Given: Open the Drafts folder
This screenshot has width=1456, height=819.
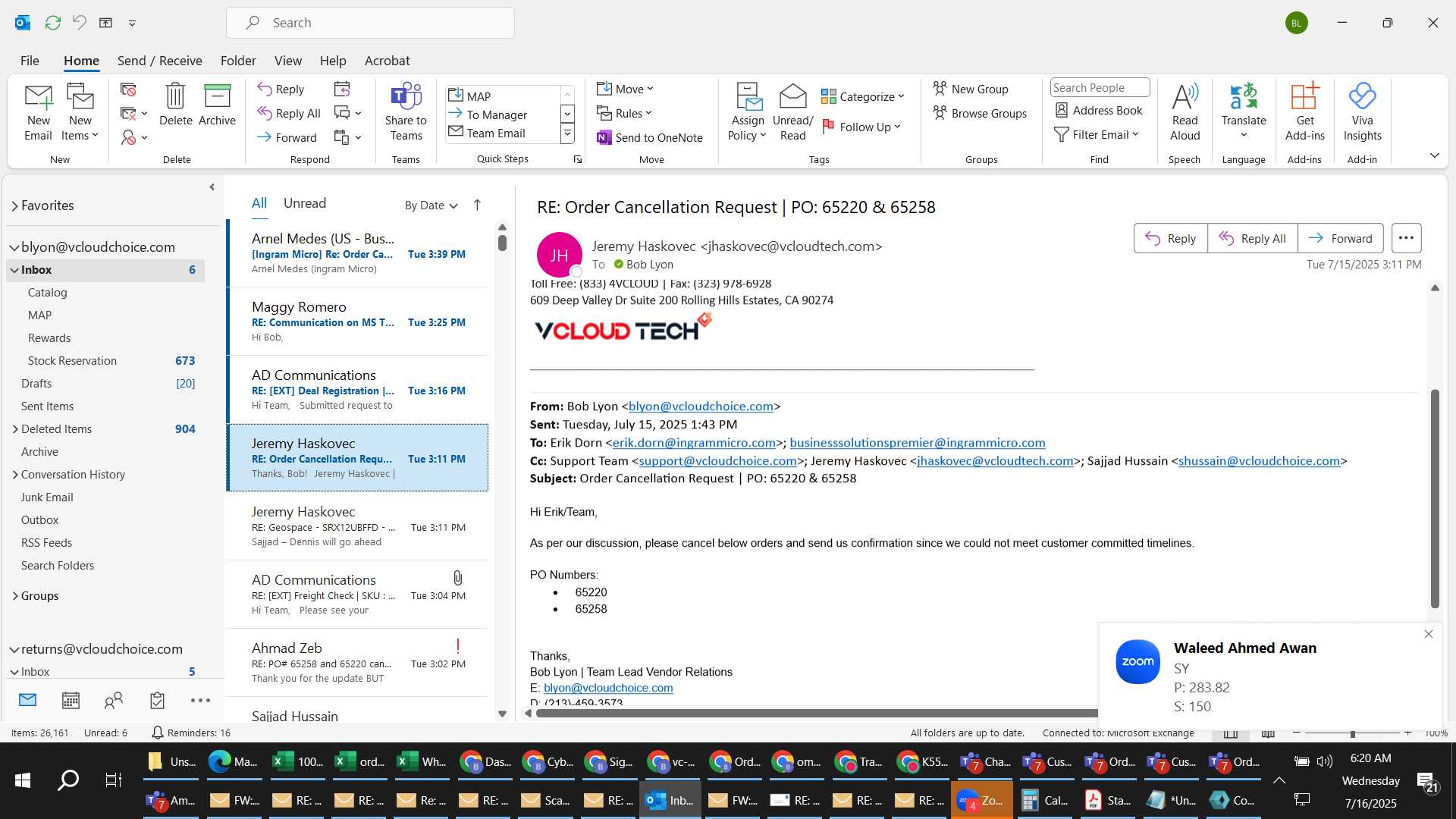Looking at the screenshot, I should click(106, 384).
